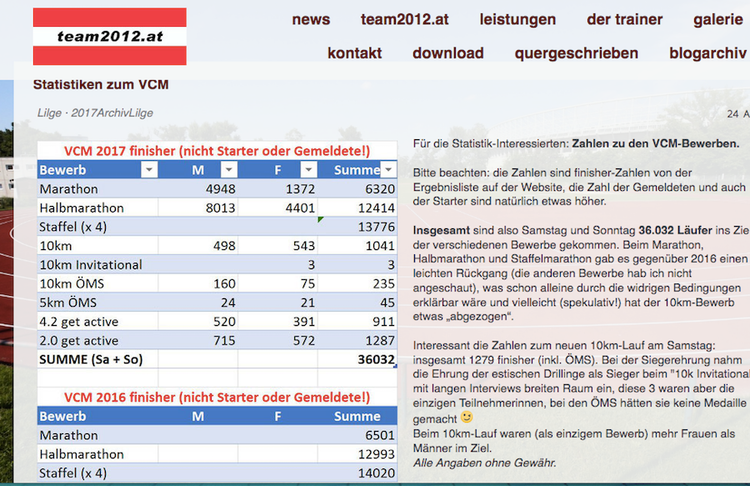Select the Halbmarathon total 12414
This screenshot has height=486, width=750.
[x=376, y=208]
